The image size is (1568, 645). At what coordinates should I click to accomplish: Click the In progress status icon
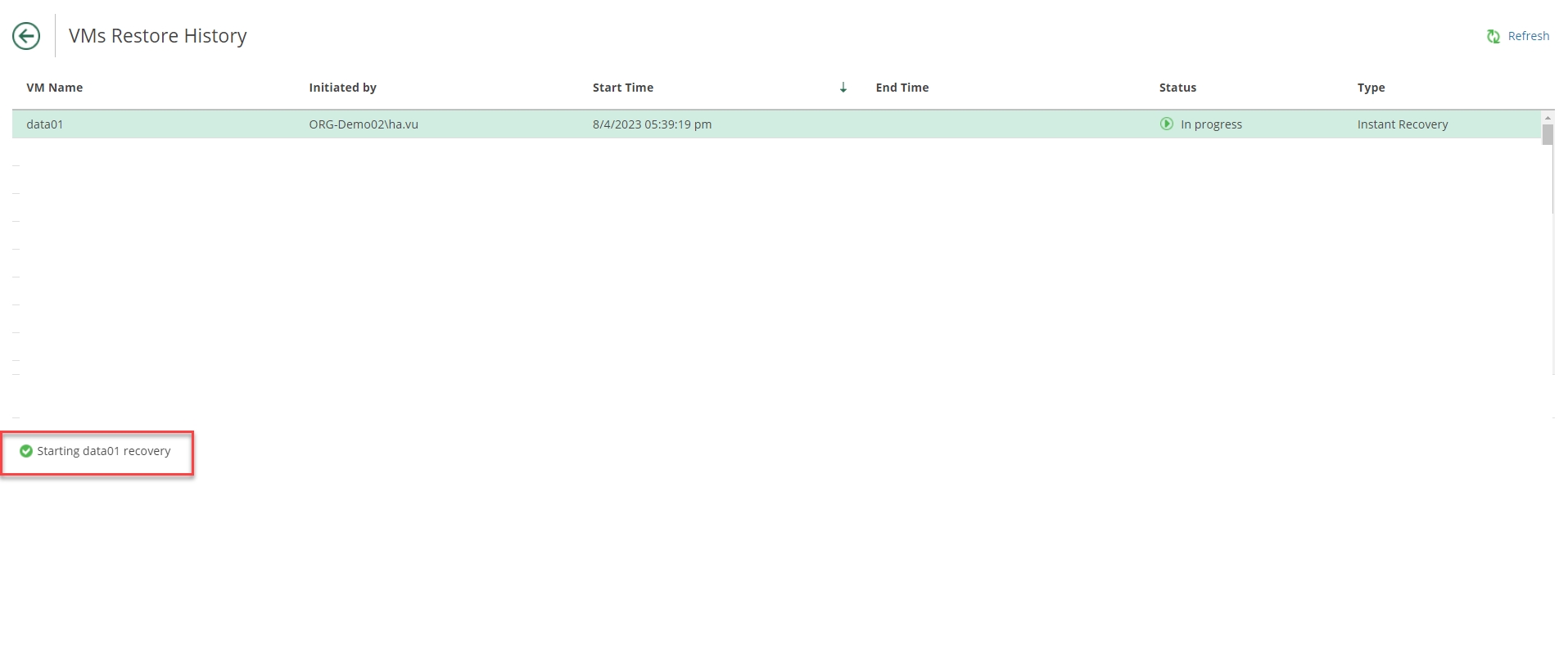click(x=1166, y=124)
